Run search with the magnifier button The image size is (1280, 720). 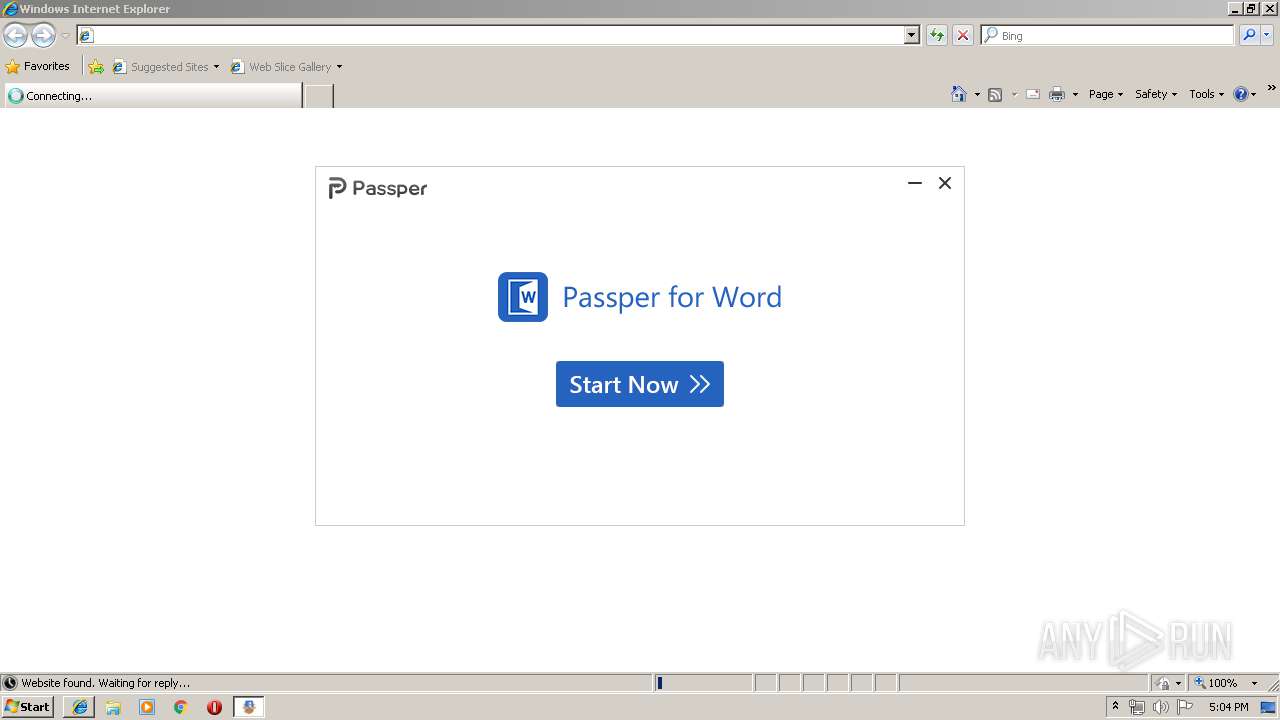pyautogui.click(x=1249, y=35)
